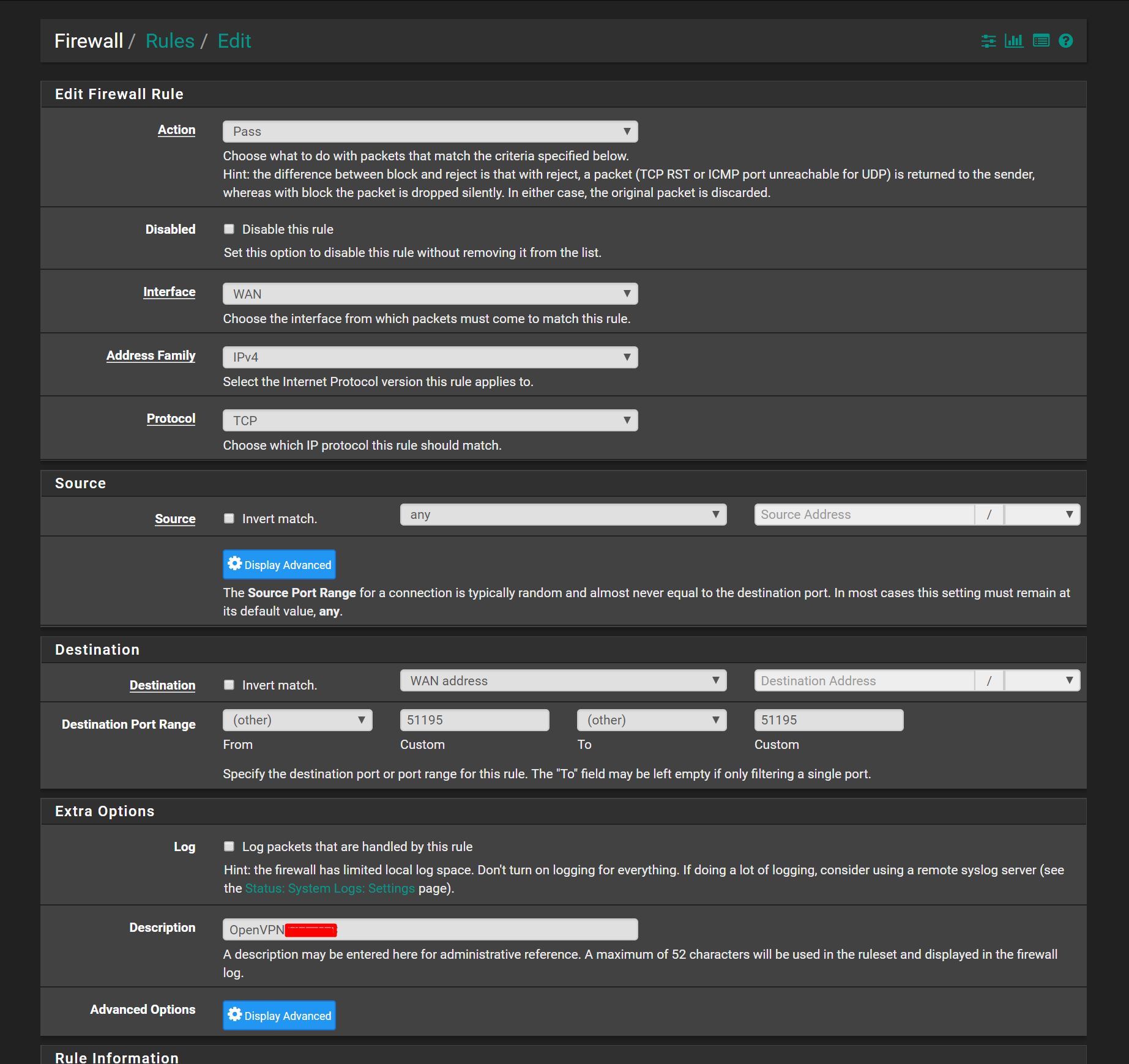Open Destination type dropdown showing WAN address
The height and width of the screenshot is (1064, 1129).
pos(563,681)
